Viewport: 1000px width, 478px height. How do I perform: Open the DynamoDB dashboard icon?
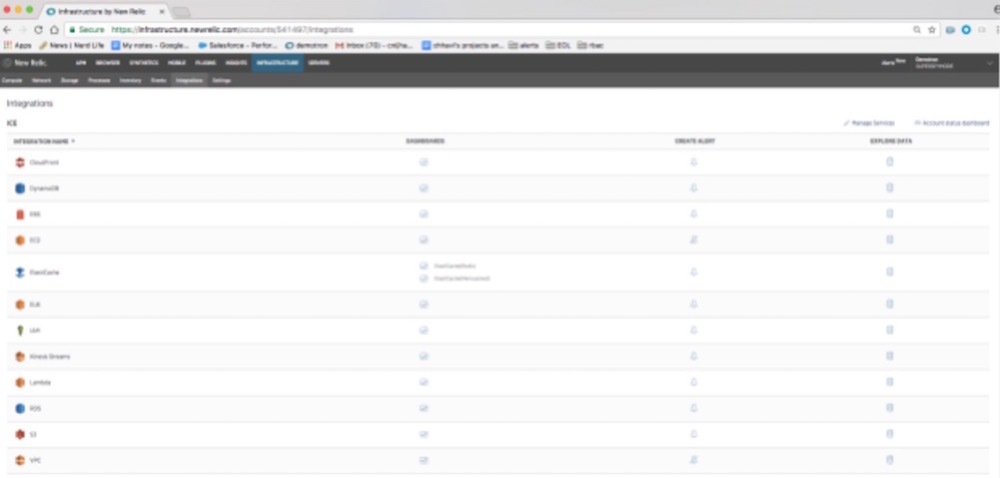423,188
